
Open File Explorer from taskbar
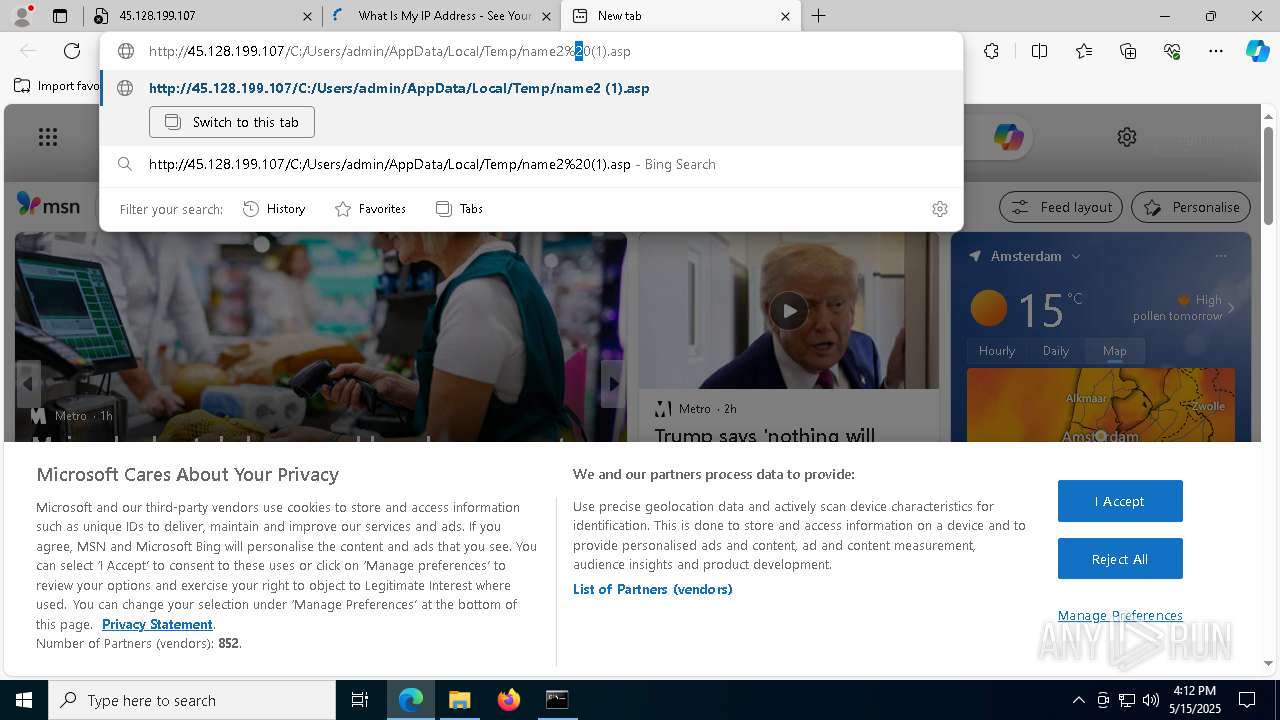[x=459, y=700]
